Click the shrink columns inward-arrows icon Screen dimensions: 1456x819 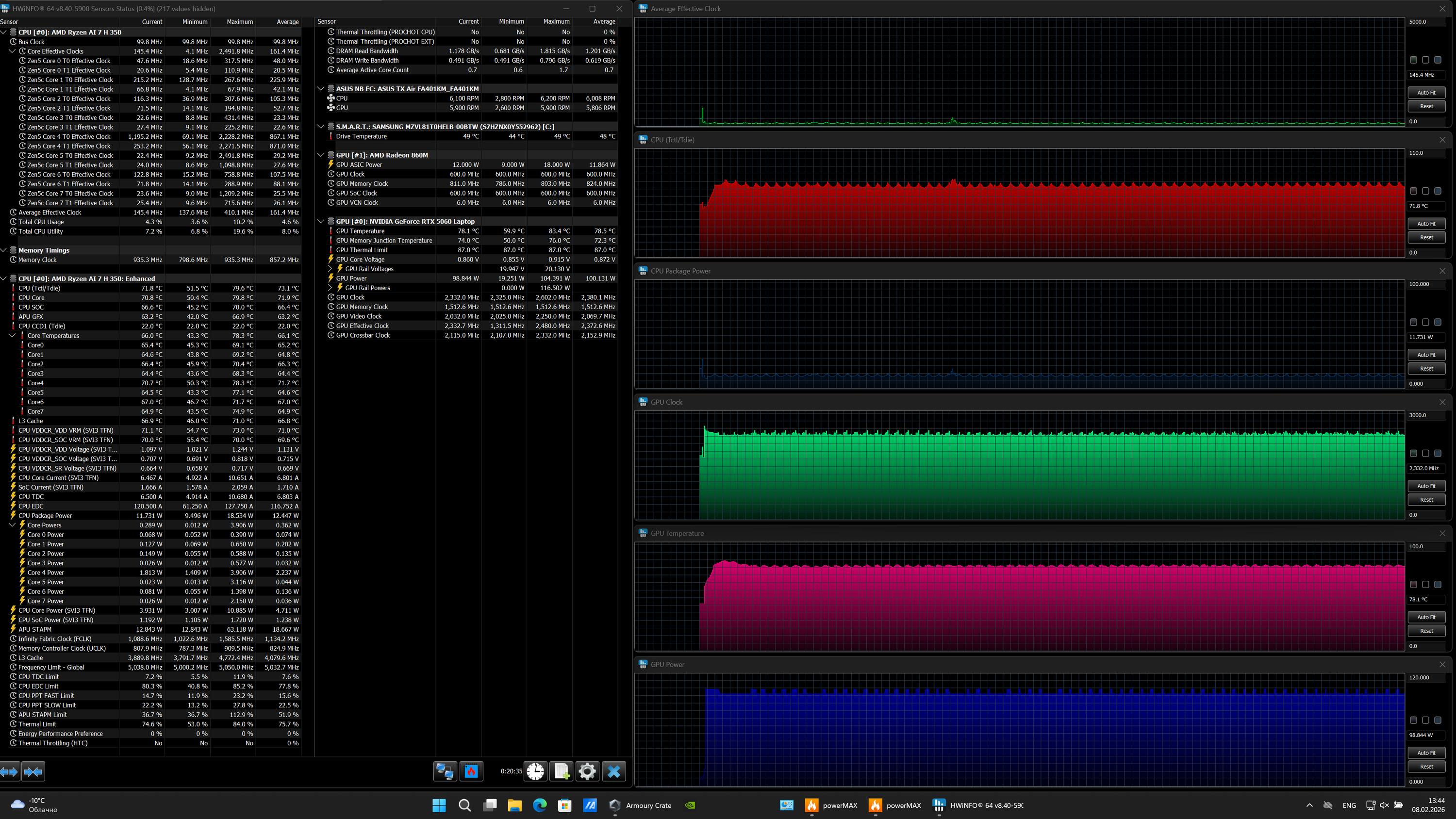click(33, 771)
